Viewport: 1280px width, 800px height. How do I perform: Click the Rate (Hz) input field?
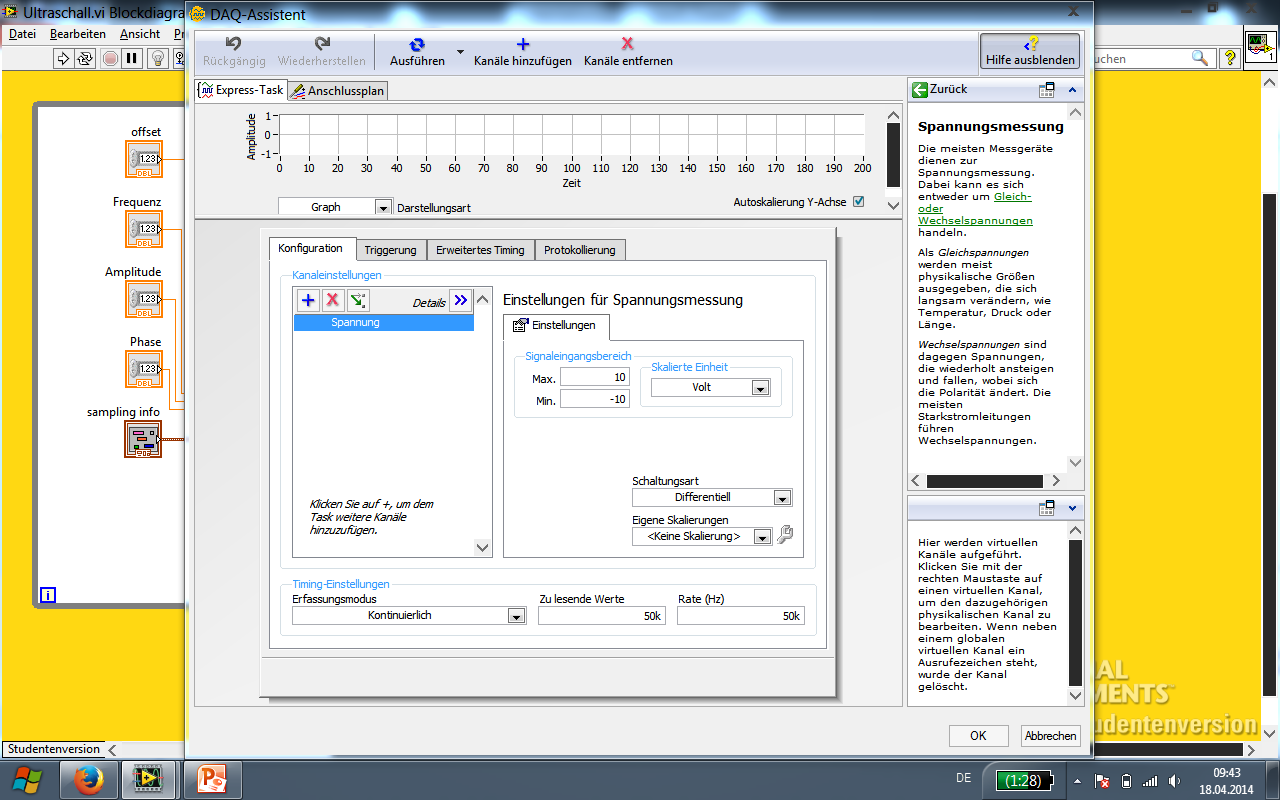coord(740,616)
